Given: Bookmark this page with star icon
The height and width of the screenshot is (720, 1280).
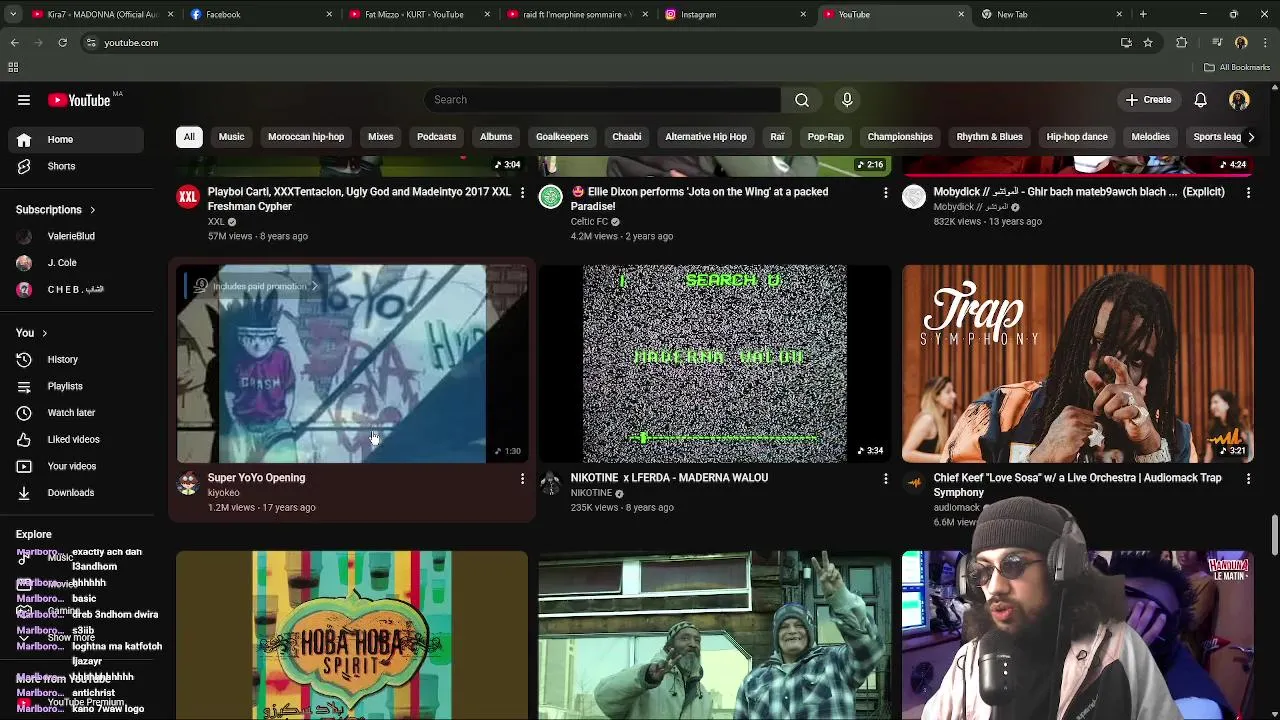Looking at the screenshot, I should pos(1148,43).
